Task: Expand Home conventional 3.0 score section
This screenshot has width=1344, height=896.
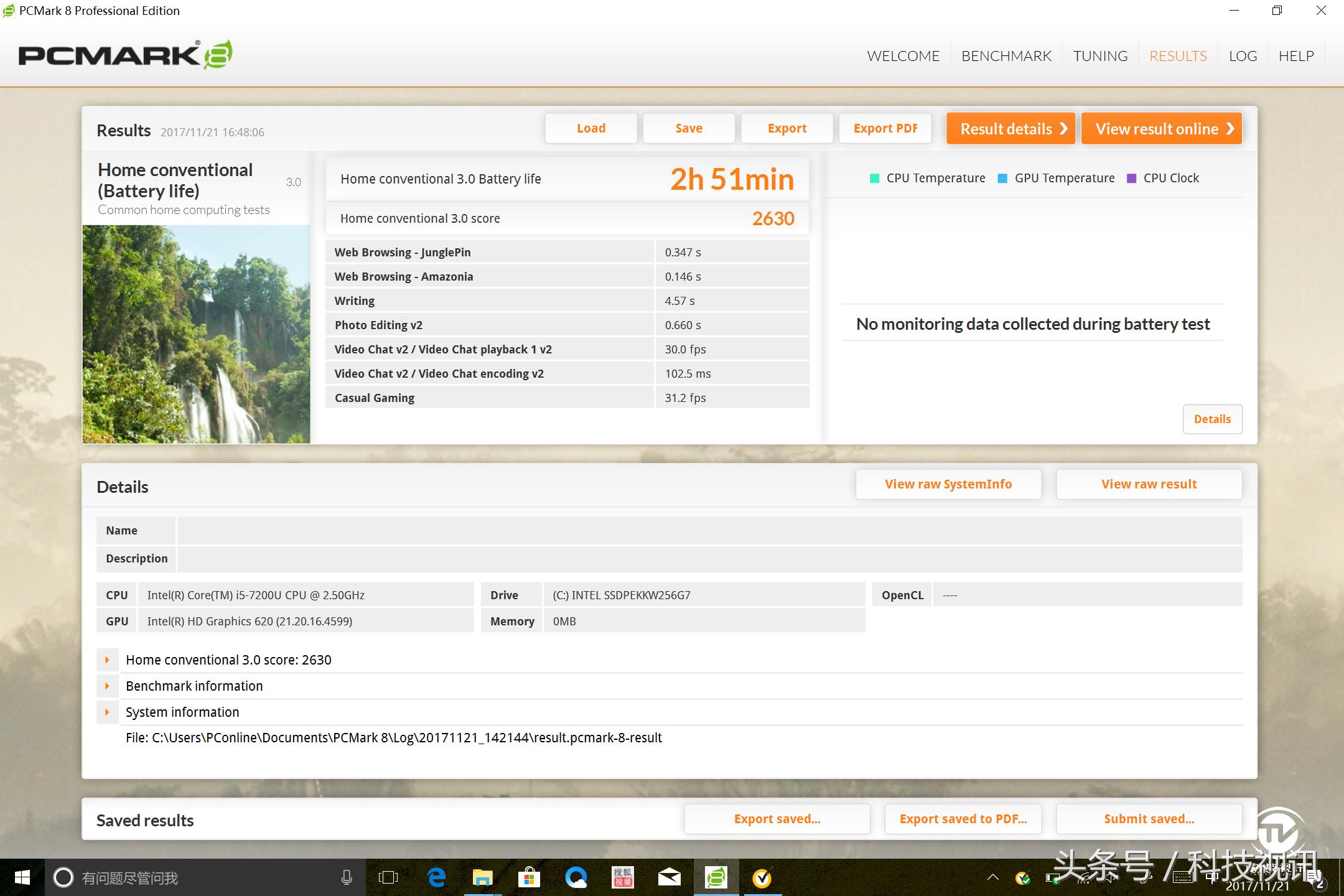Action: [x=107, y=660]
